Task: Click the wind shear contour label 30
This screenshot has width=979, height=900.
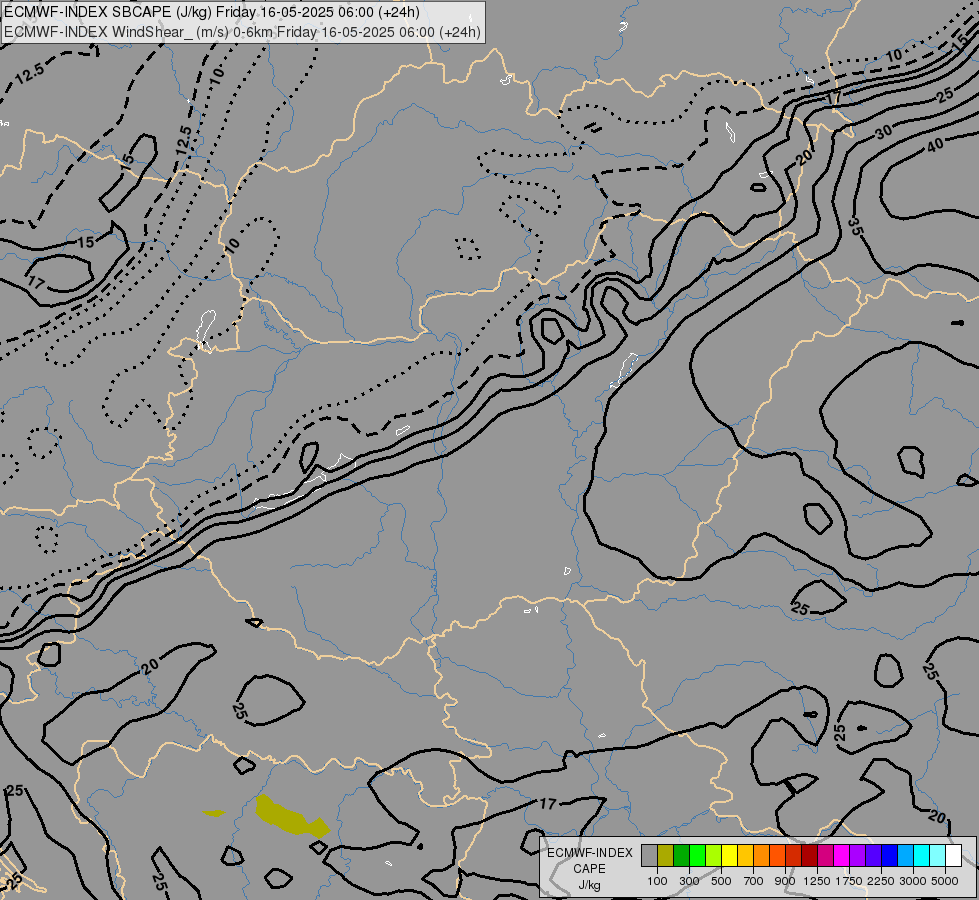Action: (x=883, y=132)
